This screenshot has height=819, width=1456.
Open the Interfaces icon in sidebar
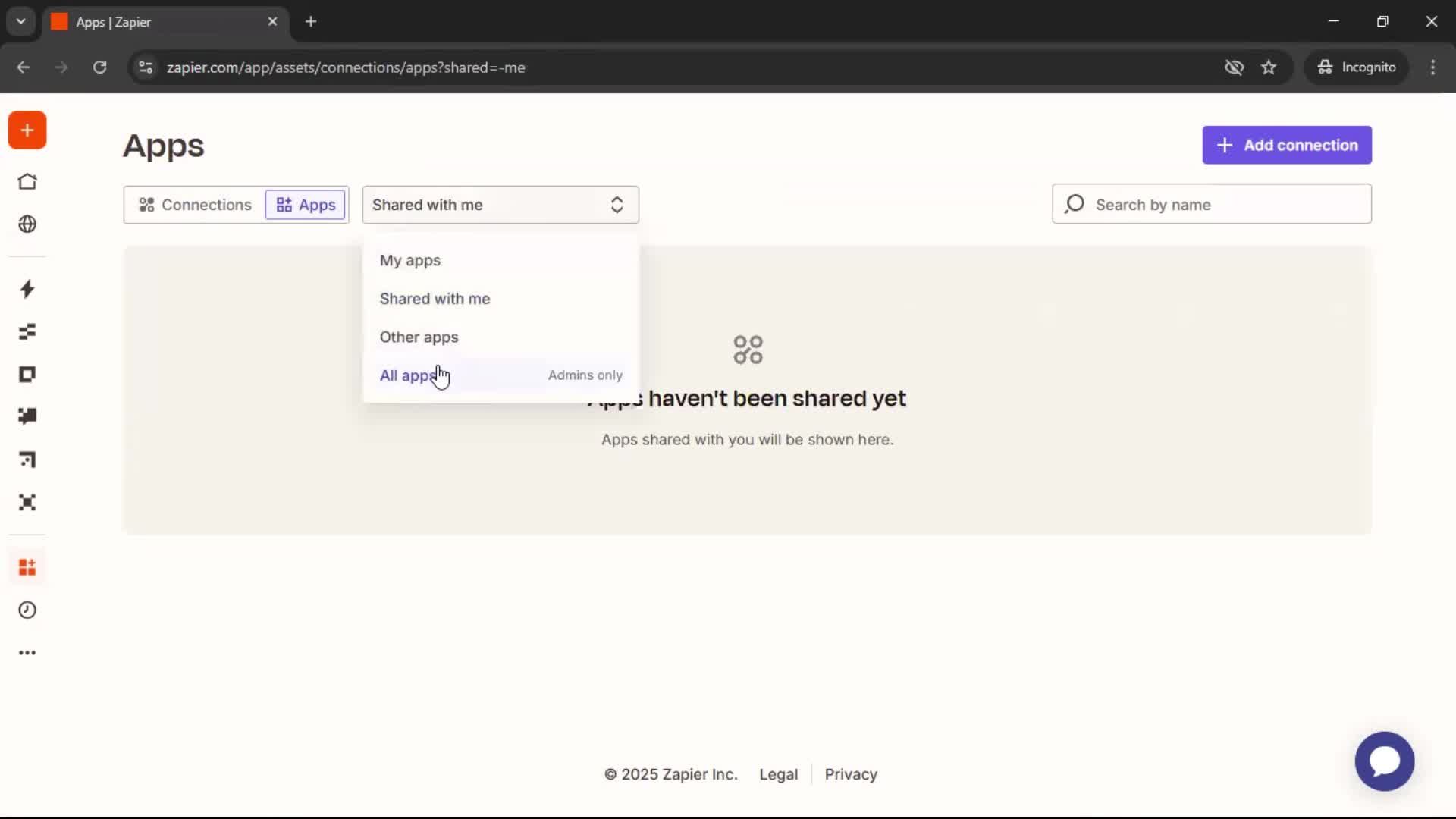click(27, 375)
